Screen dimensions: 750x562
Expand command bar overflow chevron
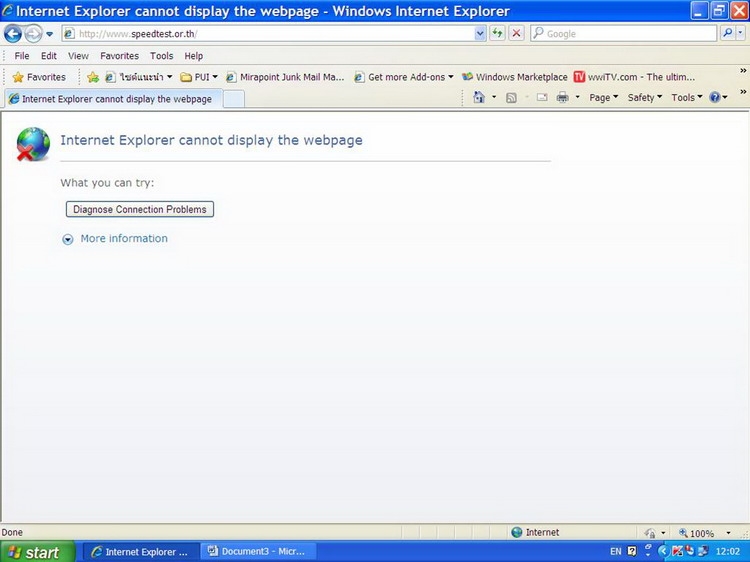point(743,92)
